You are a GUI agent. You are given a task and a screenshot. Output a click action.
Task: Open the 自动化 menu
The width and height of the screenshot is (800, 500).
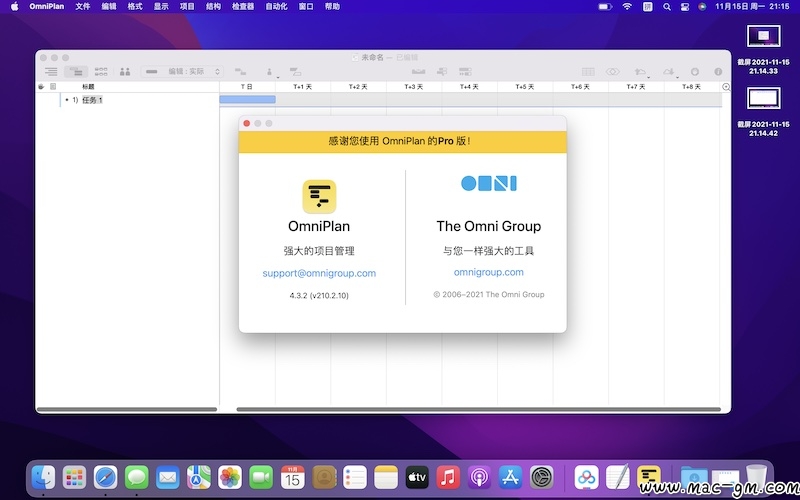pyautogui.click(x=276, y=7)
